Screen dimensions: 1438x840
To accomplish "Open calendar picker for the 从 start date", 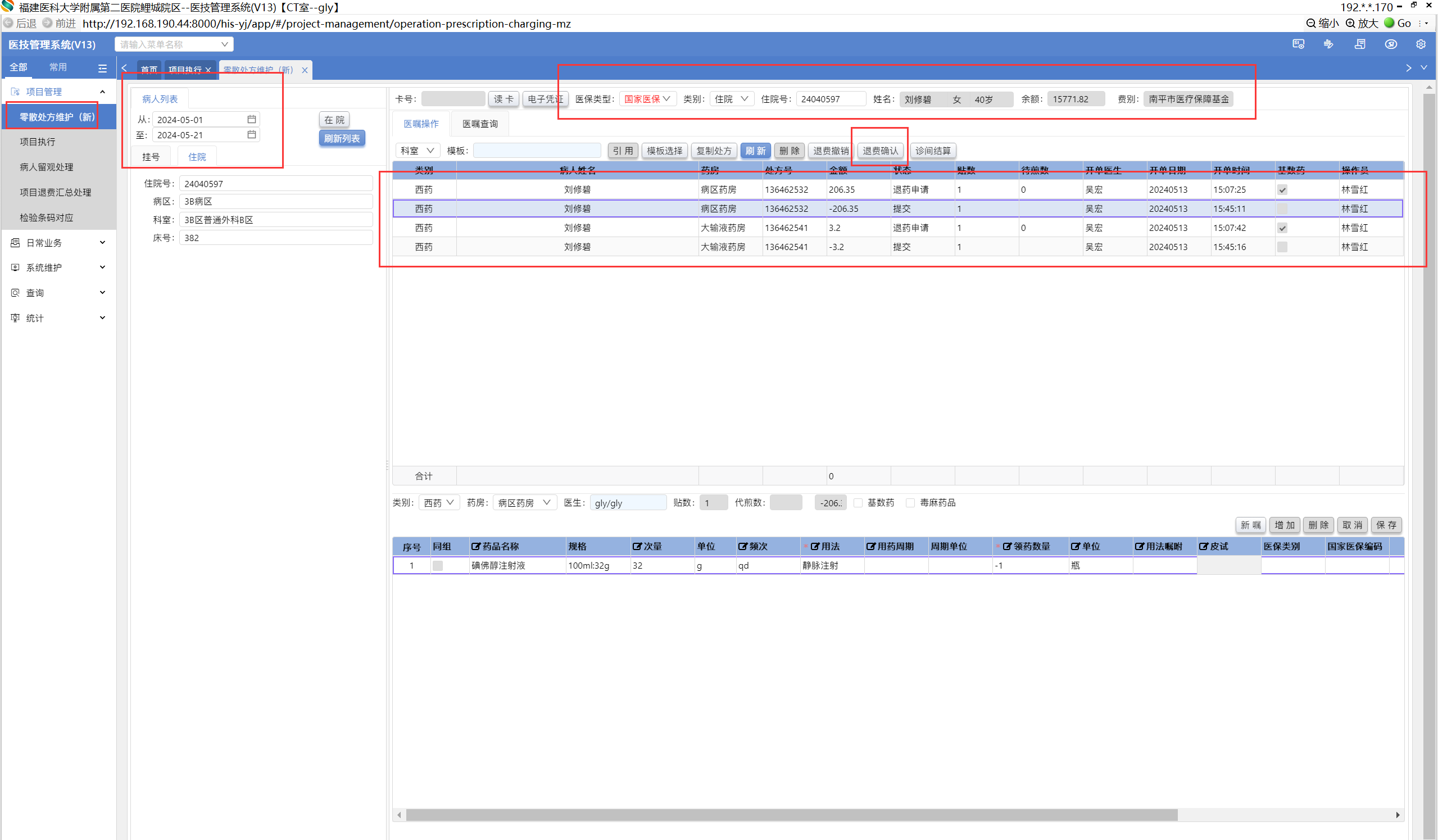I will 252,119.
